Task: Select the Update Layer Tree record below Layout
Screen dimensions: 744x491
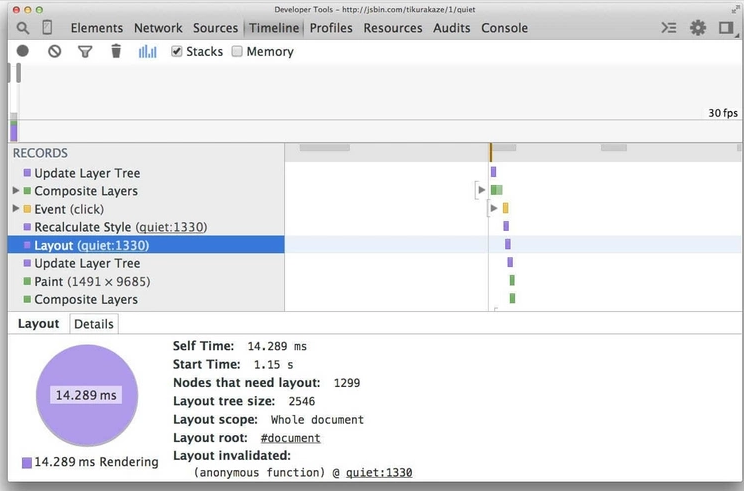Action: (146, 263)
